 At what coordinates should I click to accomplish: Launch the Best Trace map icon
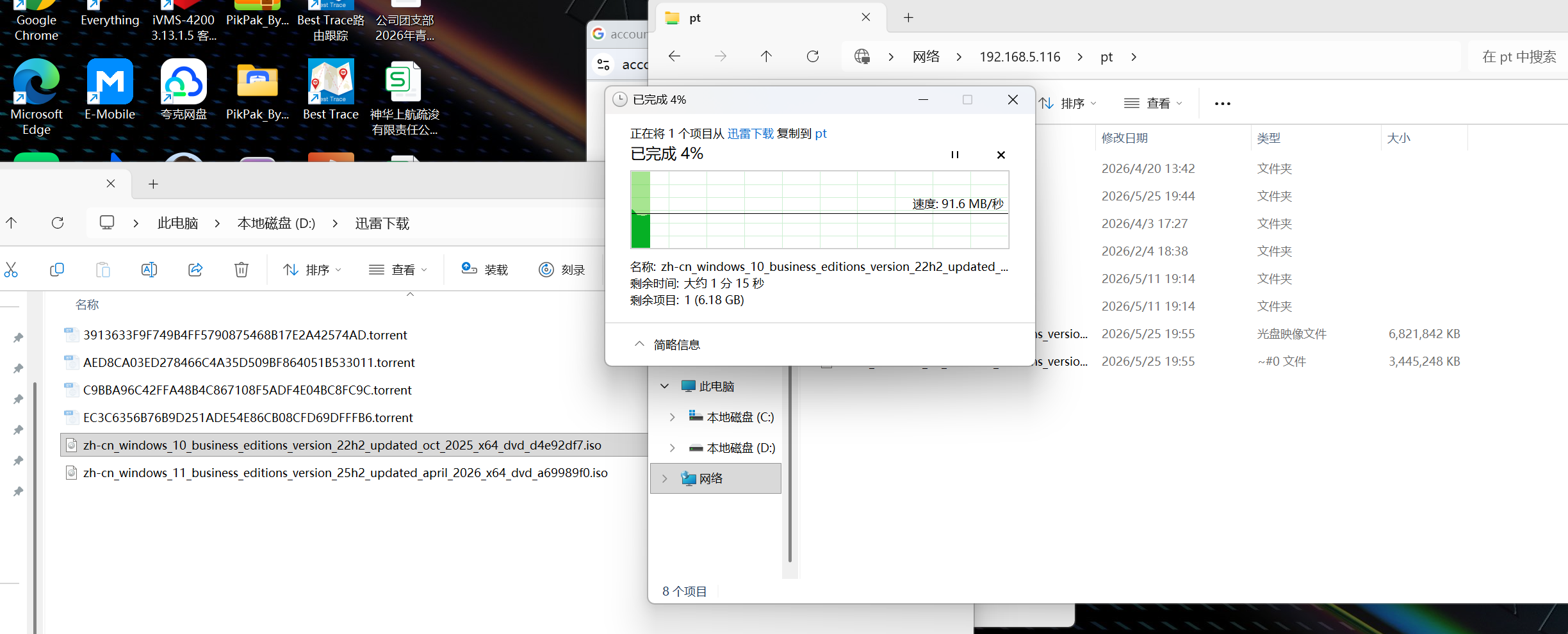(x=331, y=90)
